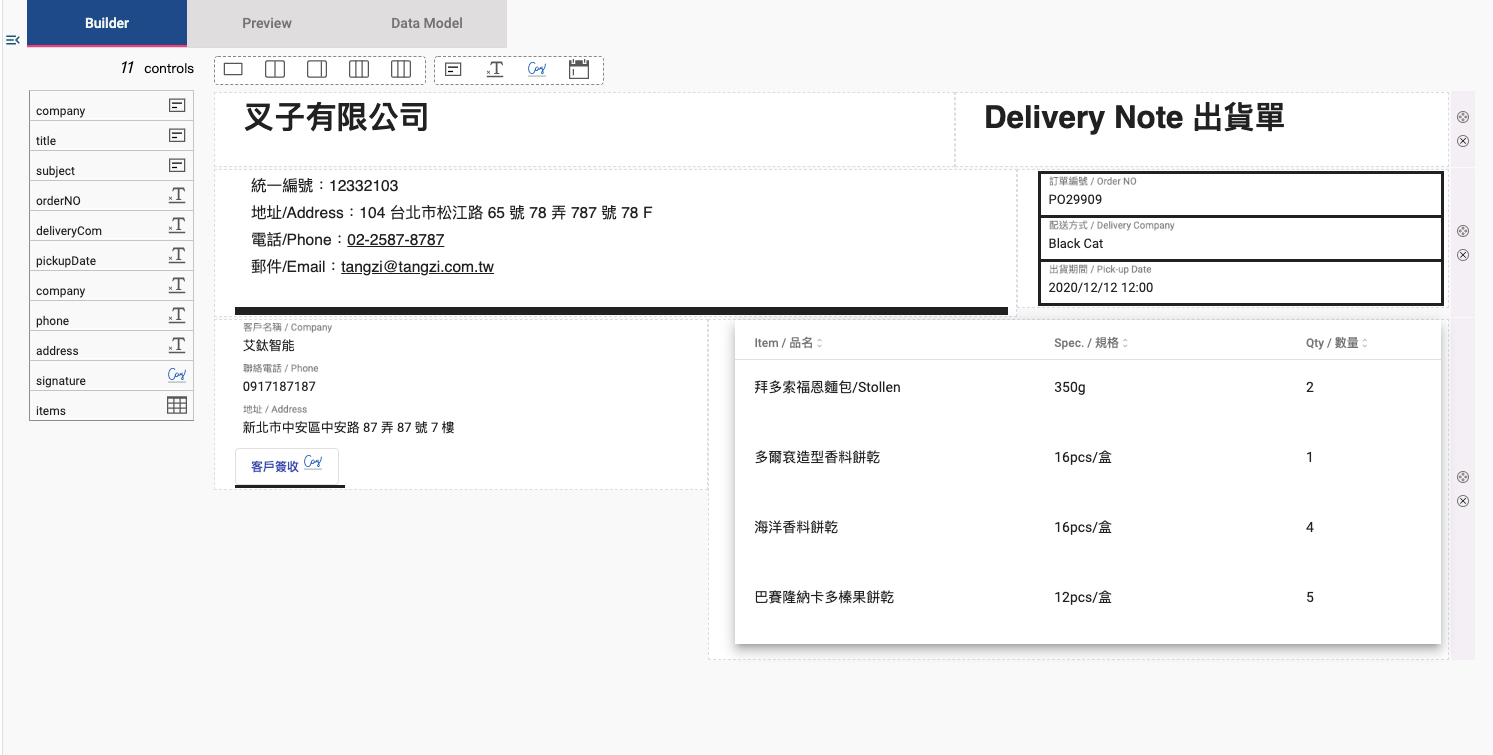This screenshot has width=1493, height=755.
Task: Delete the order info row using circled X
Action: click(x=1463, y=255)
